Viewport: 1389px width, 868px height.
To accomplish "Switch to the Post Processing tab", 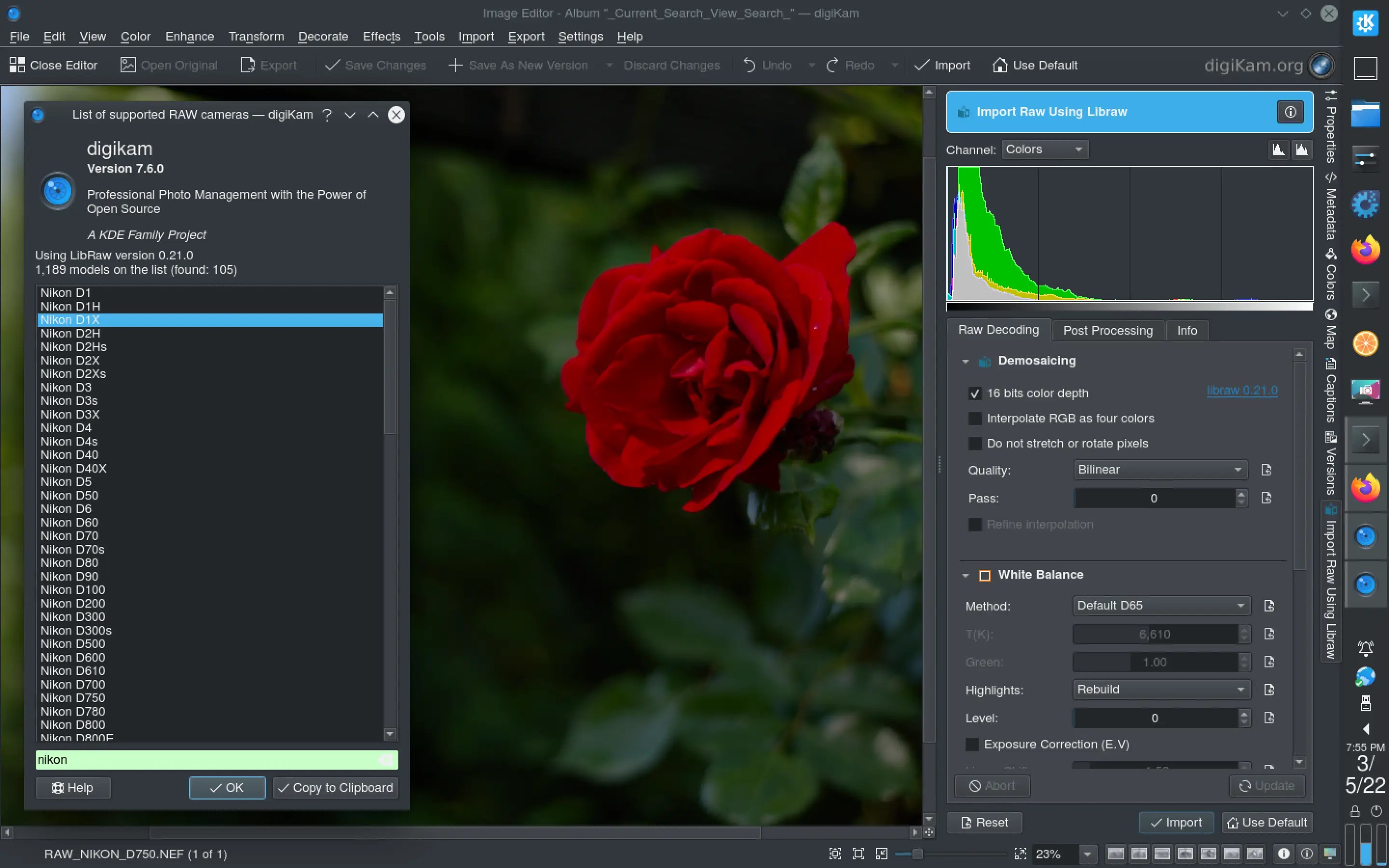I will point(1107,330).
